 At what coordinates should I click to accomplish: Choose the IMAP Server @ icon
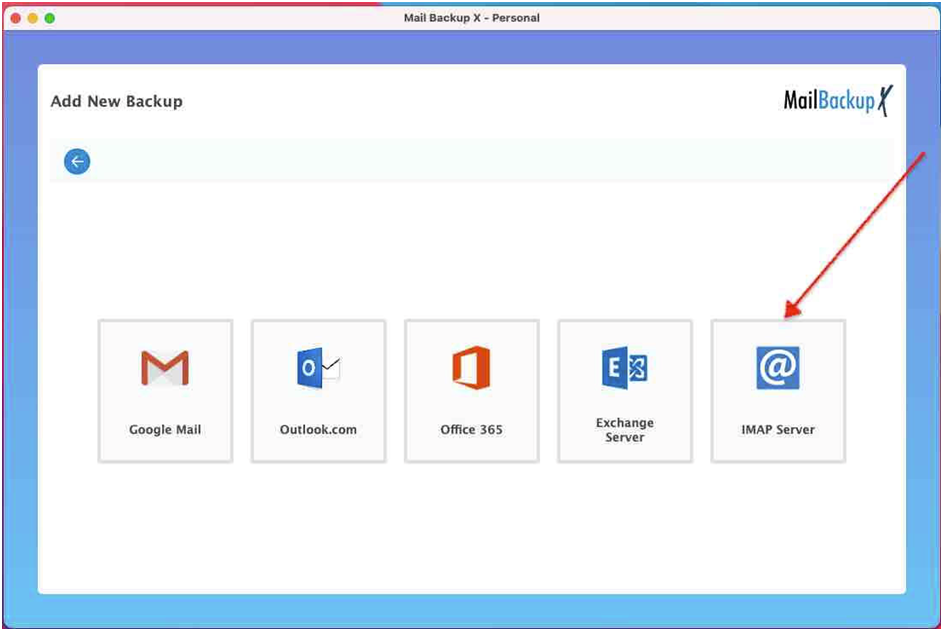click(x=778, y=368)
